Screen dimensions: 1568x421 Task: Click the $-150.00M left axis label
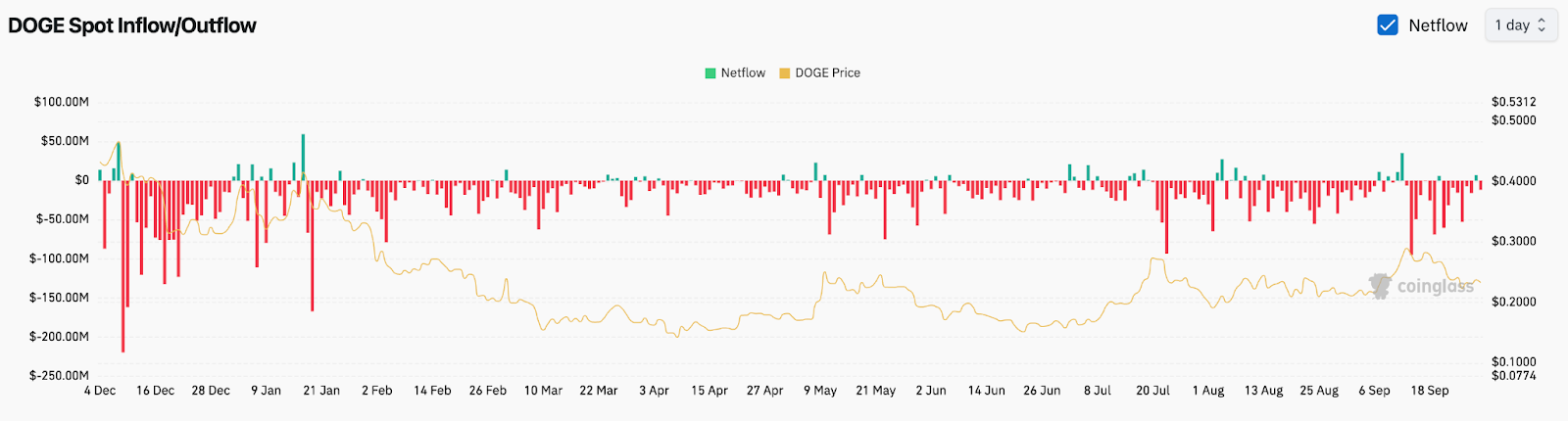click(59, 298)
